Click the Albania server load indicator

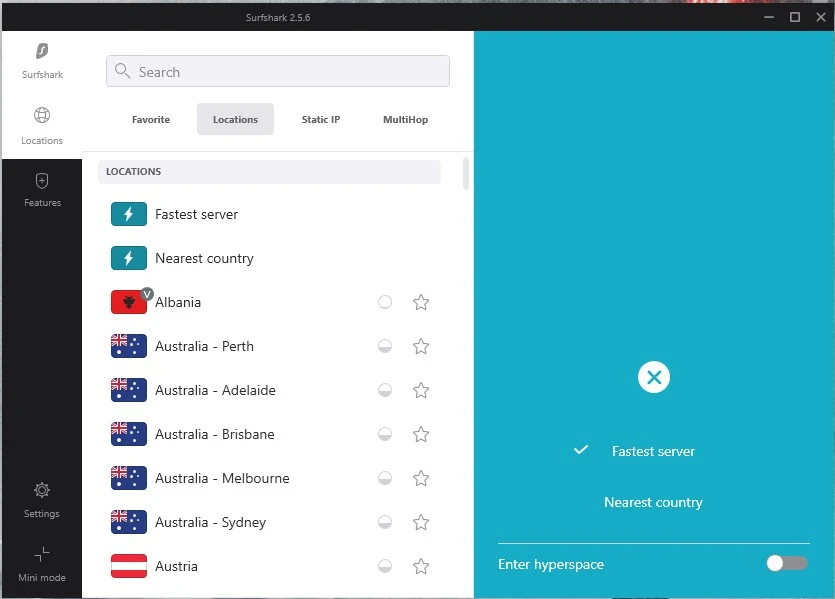(385, 302)
